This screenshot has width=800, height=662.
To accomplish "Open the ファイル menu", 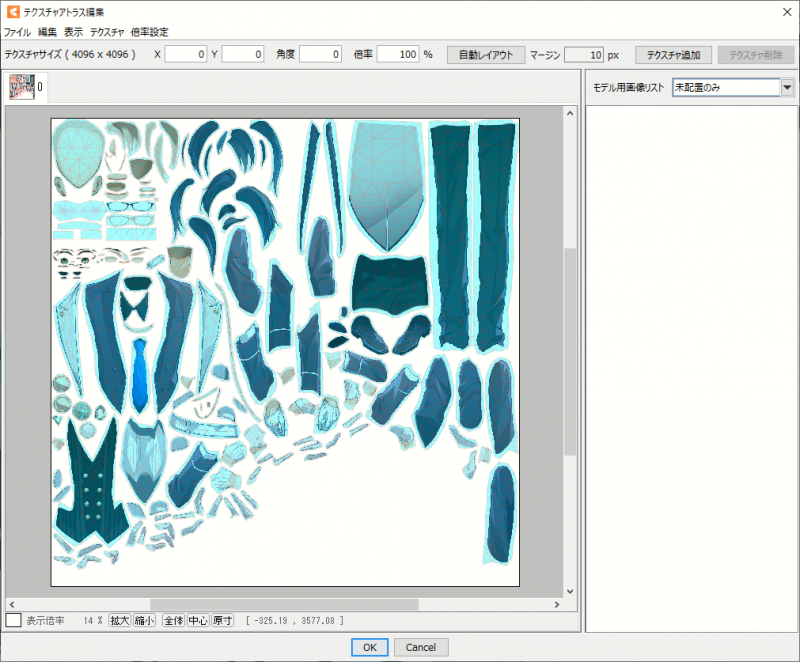I will tap(17, 32).
